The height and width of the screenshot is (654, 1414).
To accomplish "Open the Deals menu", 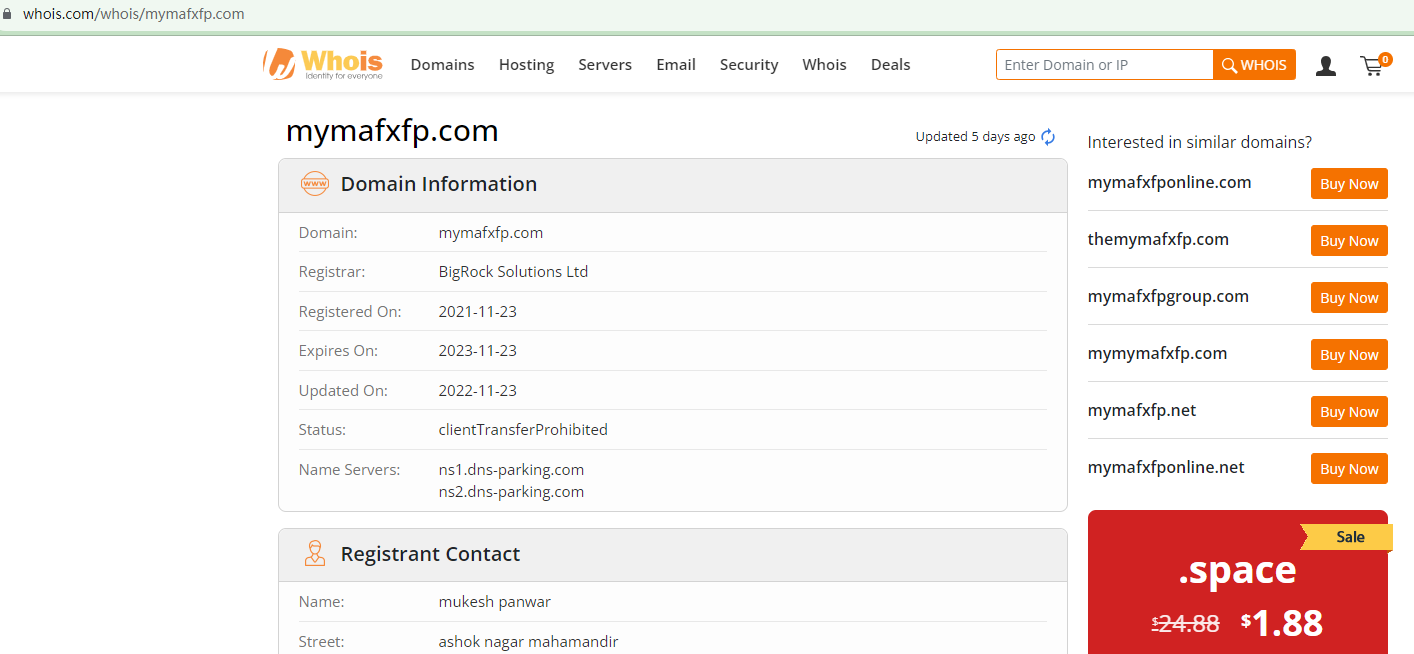I will pos(890,65).
